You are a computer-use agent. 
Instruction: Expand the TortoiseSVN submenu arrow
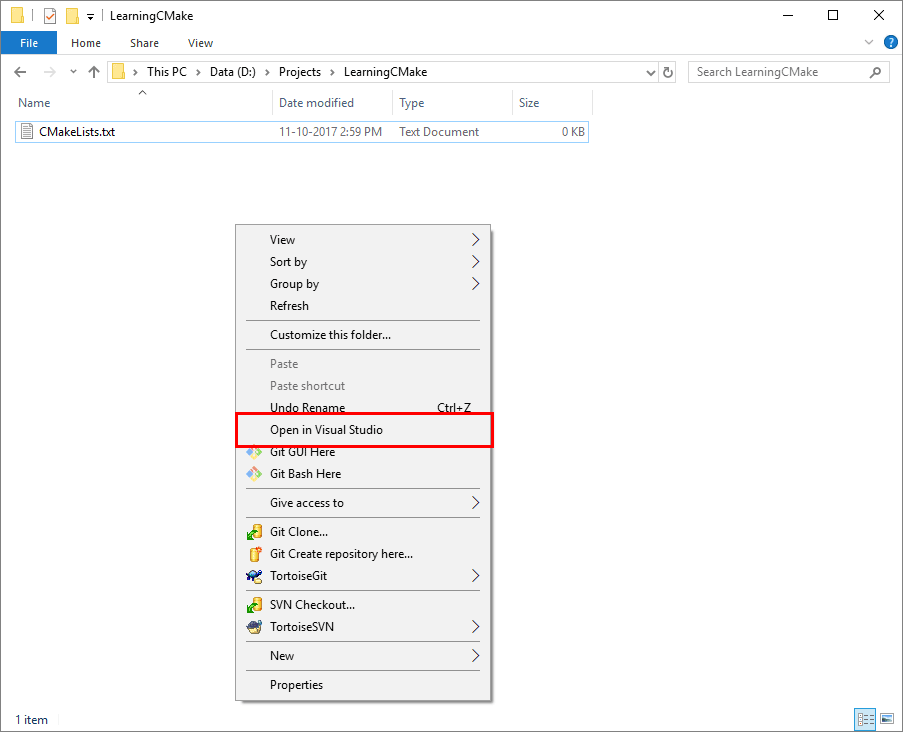[475, 627]
